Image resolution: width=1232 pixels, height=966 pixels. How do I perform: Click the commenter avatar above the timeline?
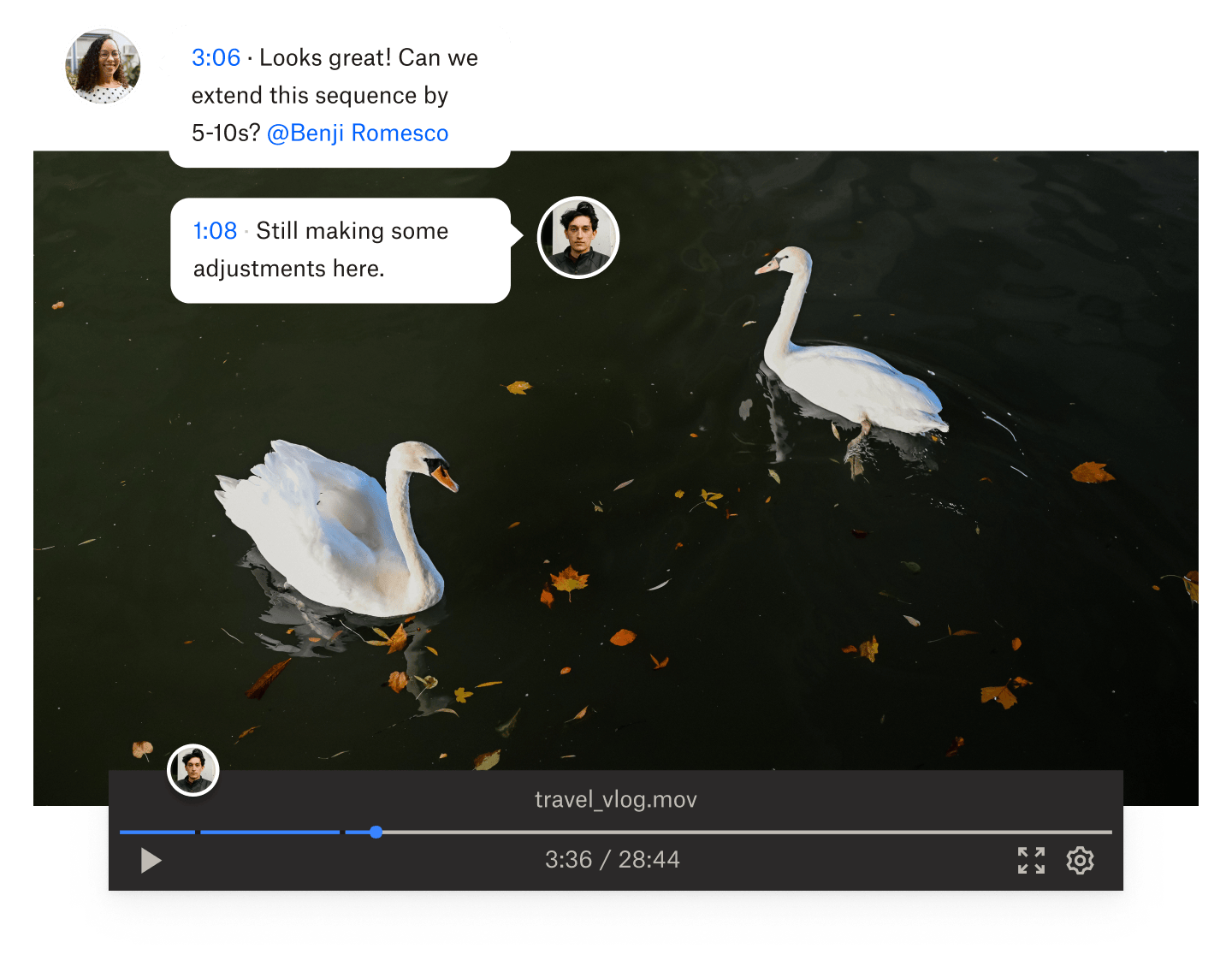point(193,770)
